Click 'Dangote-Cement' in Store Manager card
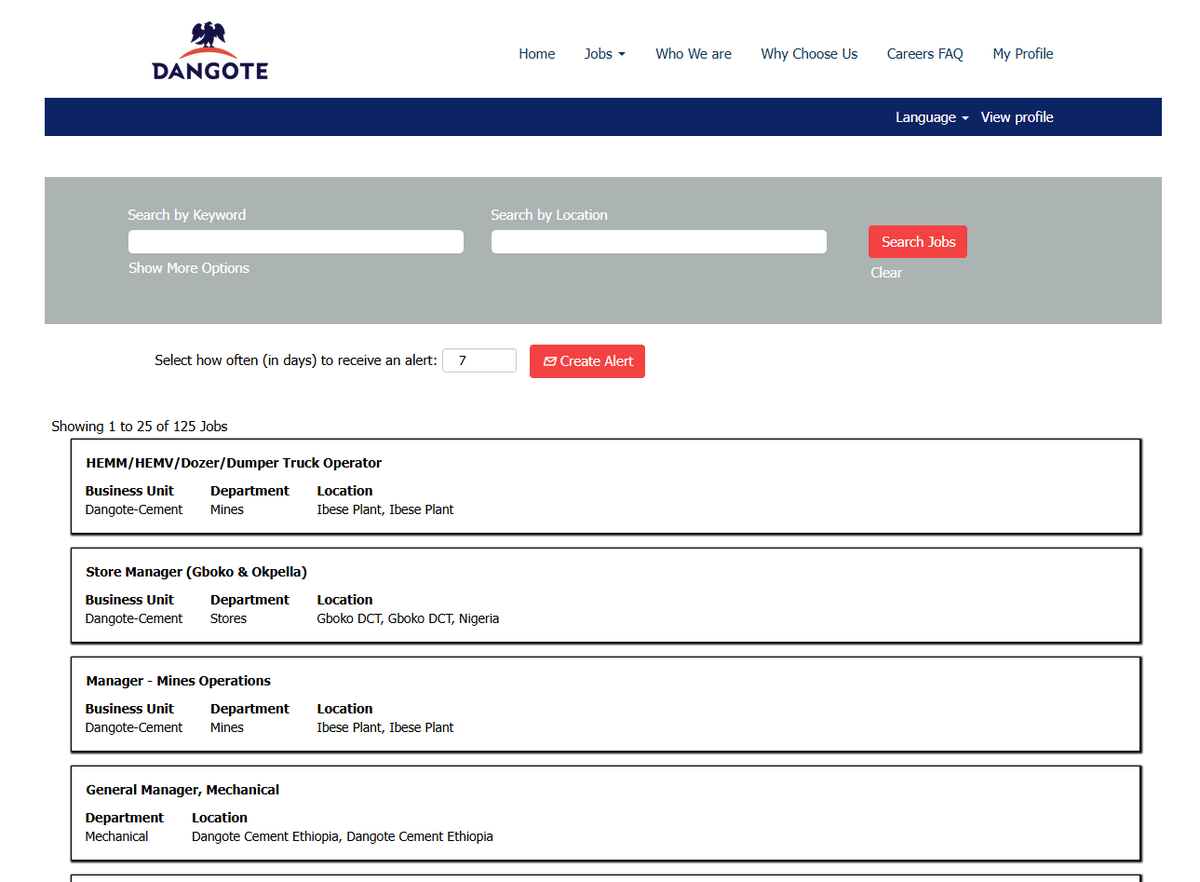 pos(134,619)
